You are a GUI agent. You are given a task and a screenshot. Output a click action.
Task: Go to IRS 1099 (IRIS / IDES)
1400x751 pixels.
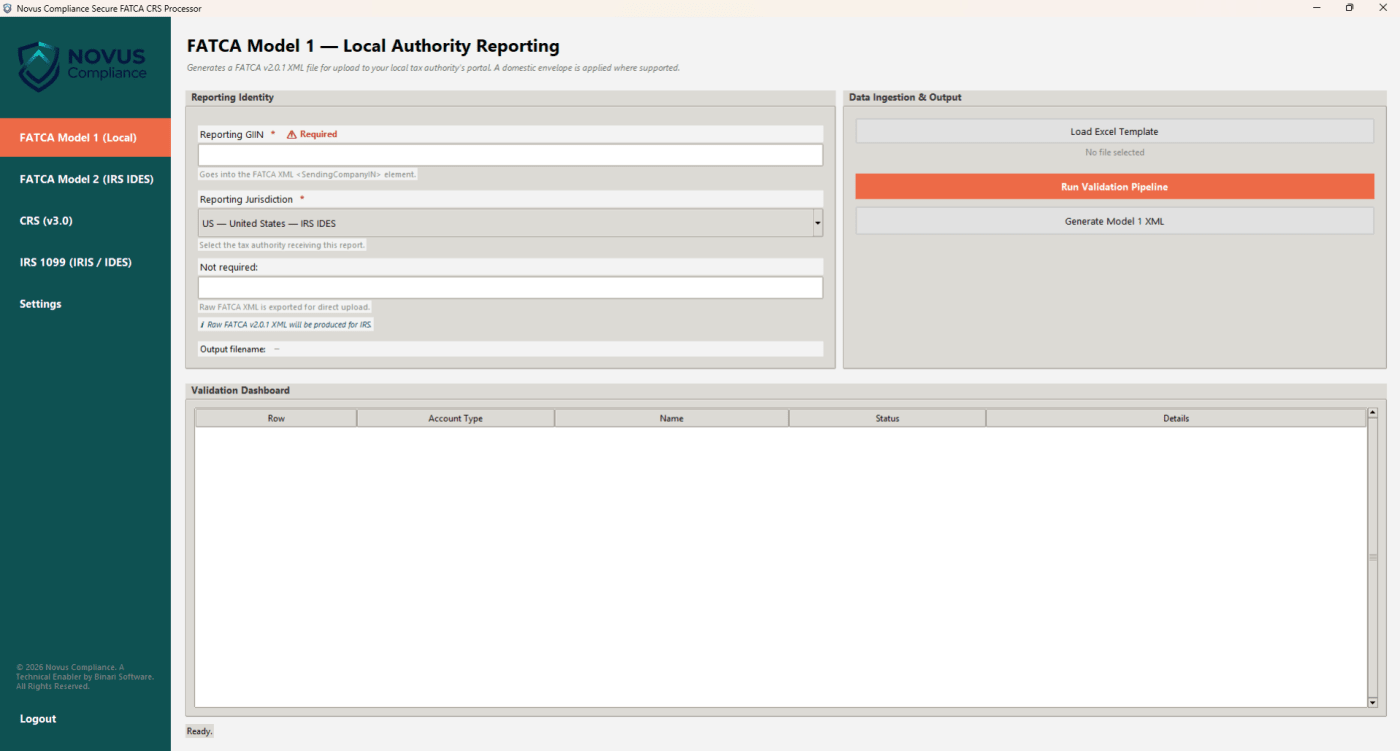pos(85,262)
